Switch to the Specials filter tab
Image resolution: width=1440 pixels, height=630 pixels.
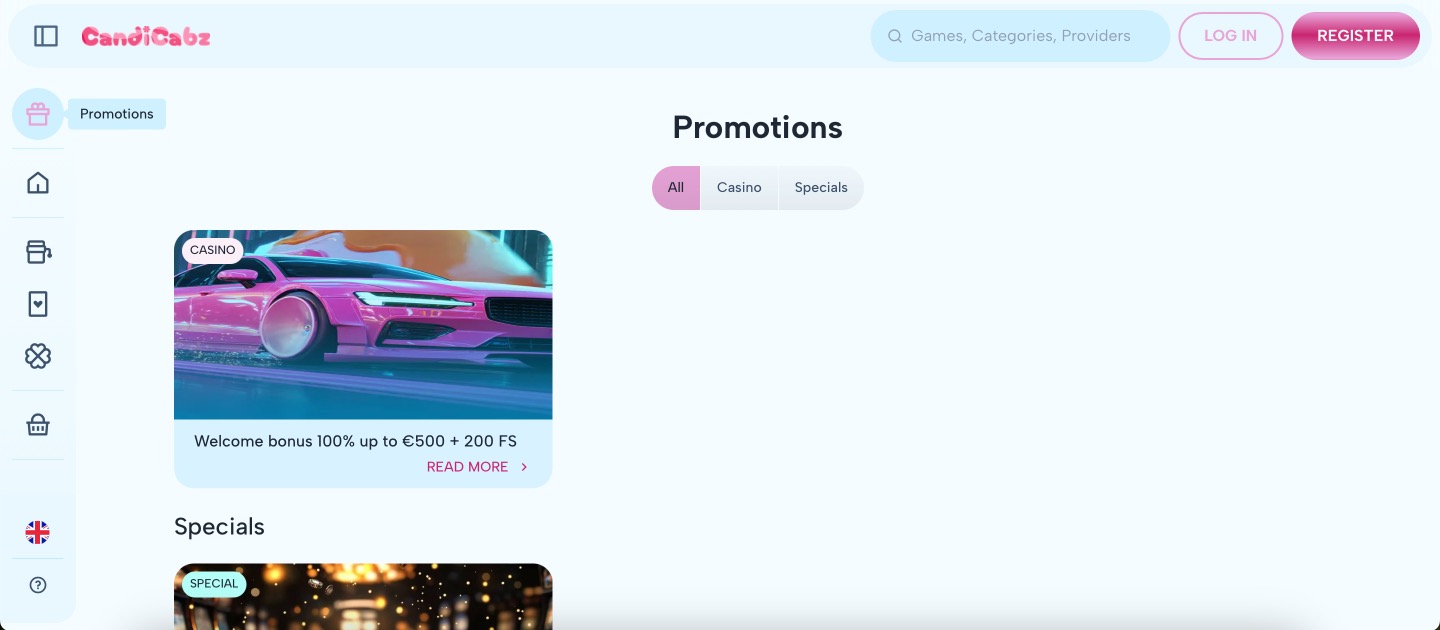821,188
